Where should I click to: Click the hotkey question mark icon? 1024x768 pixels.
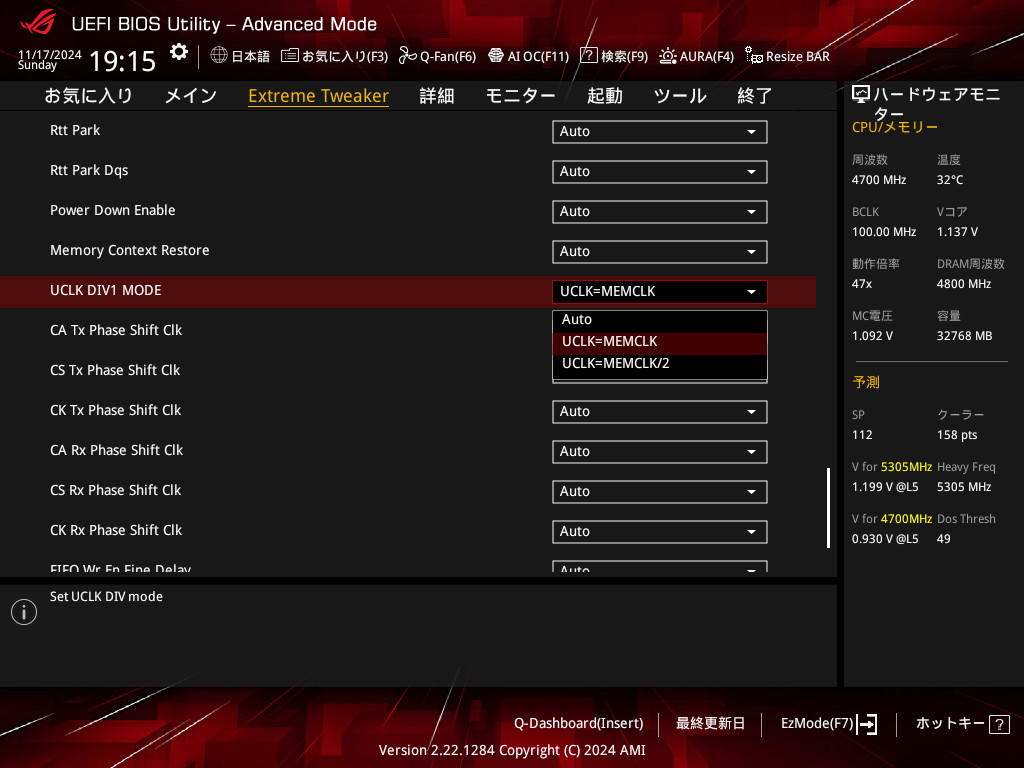pyautogui.click(x=999, y=724)
